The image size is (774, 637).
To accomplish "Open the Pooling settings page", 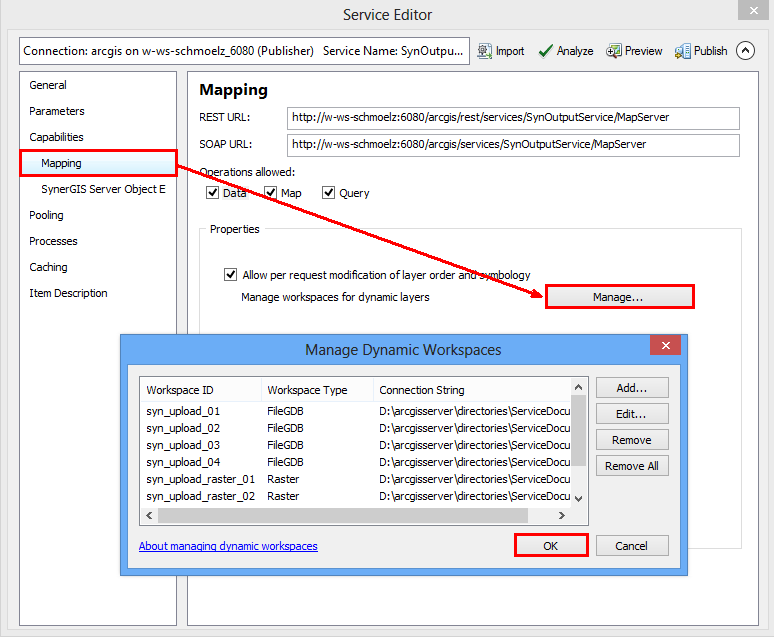I will click(46, 215).
